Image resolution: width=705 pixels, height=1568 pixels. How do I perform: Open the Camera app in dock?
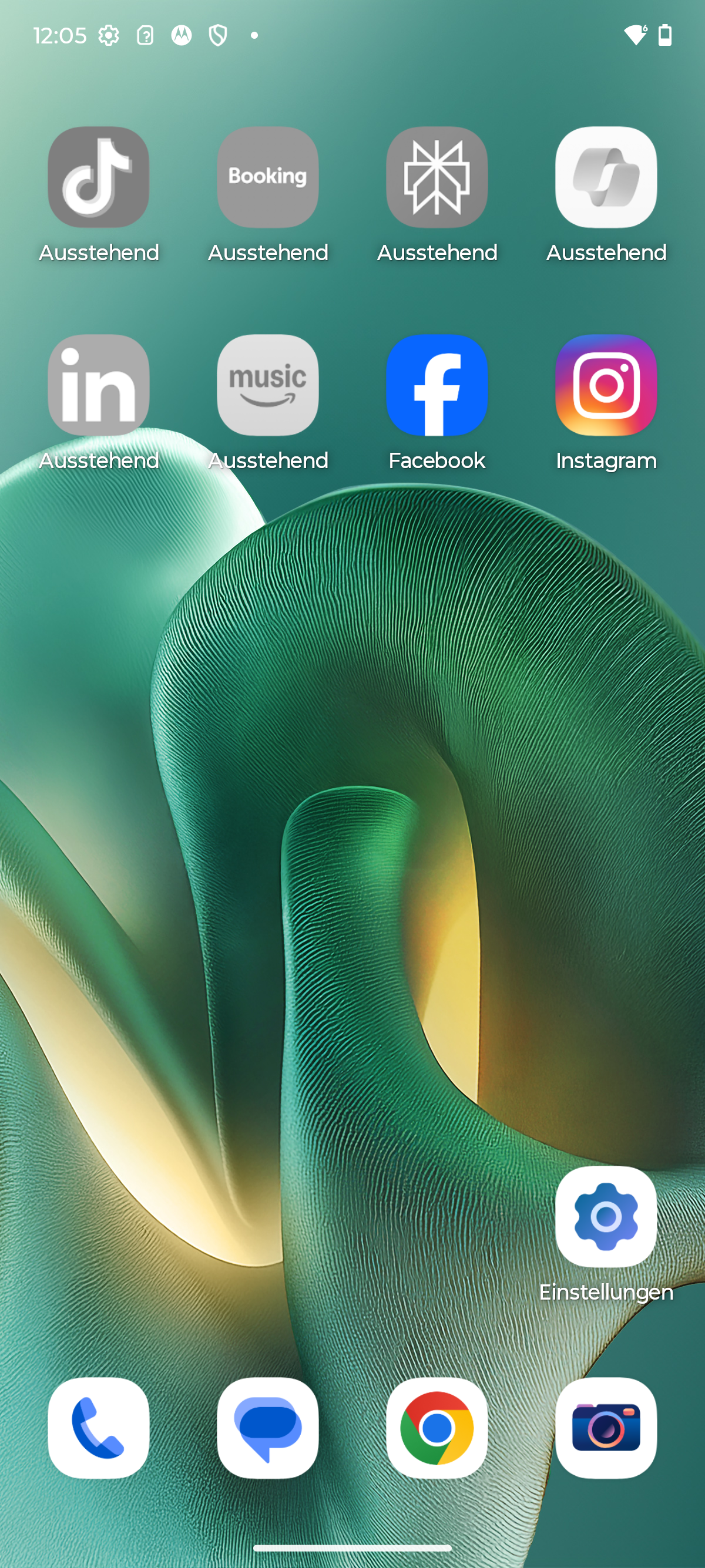pos(606,1428)
